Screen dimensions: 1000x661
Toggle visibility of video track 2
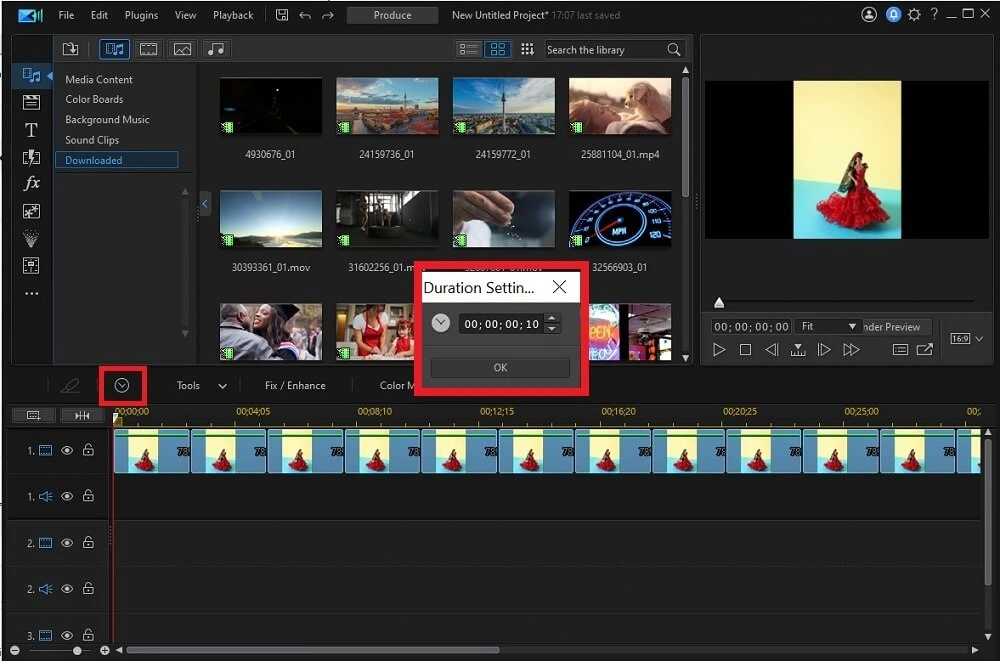pyautogui.click(x=67, y=543)
